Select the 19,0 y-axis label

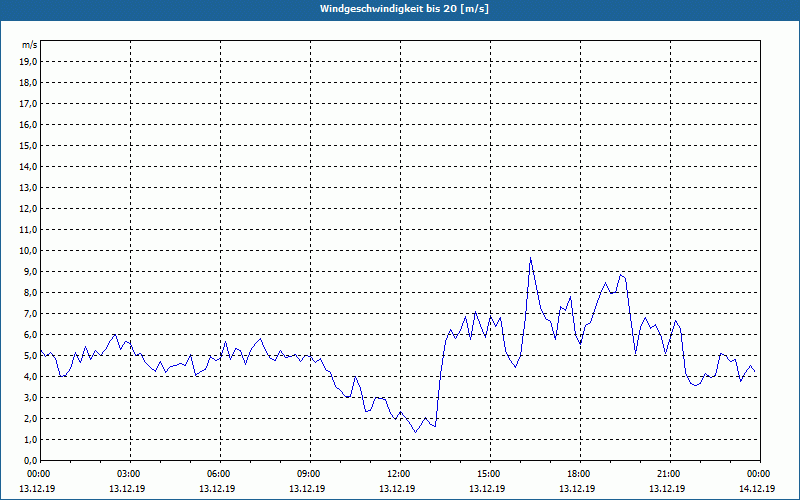pyautogui.click(x=28, y=62)
